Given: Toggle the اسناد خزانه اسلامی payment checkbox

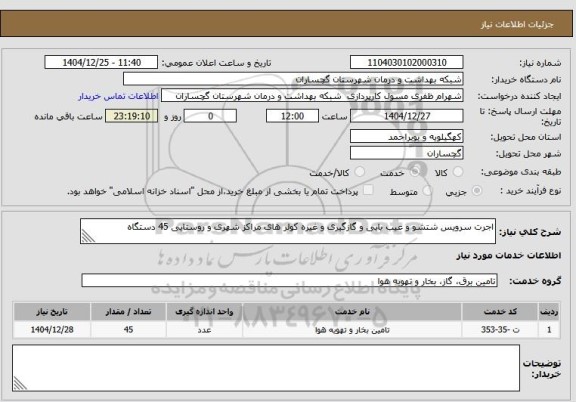Looking at the screenshot, I should 368,190.
